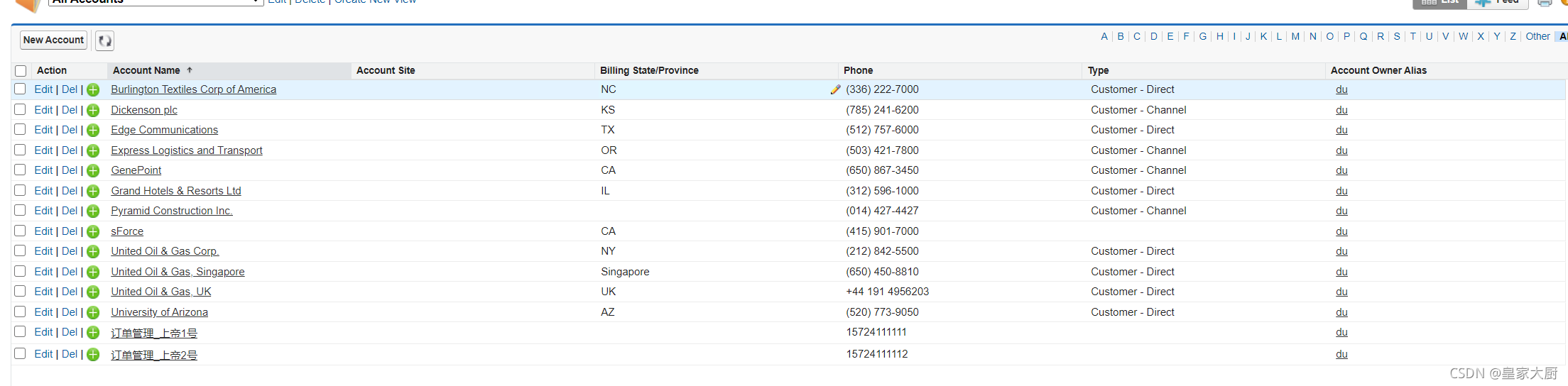1568x386 pixels.
Task: Open the United Oil & Gas, Singapore account
Action: (178, 272)
